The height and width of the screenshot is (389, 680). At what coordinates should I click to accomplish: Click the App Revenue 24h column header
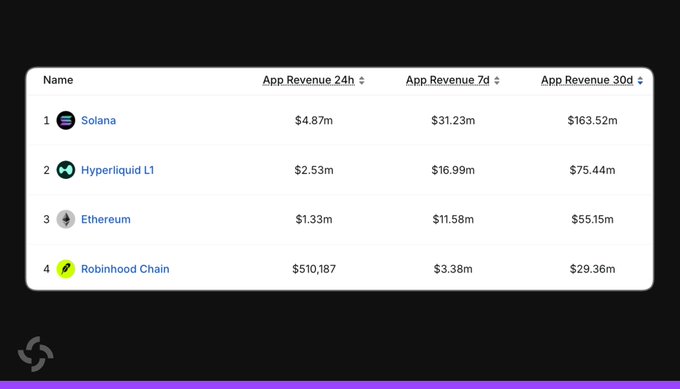pyautogui.click(x=308, y=80)
